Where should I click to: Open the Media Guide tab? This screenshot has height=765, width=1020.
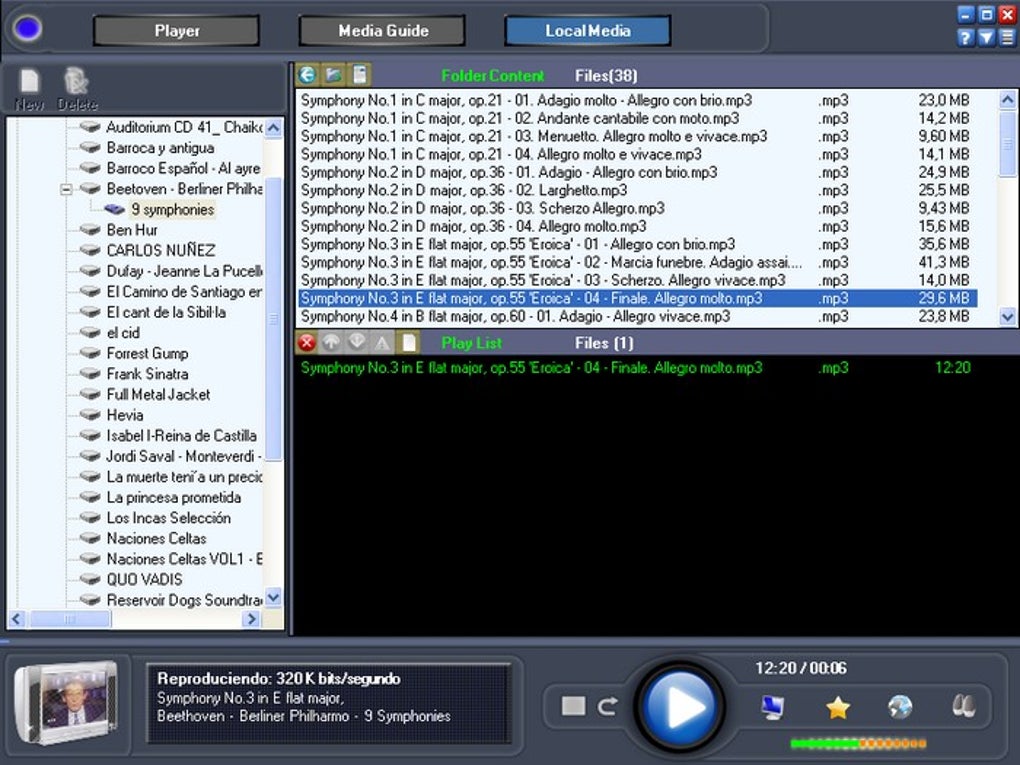pos(382,31)
